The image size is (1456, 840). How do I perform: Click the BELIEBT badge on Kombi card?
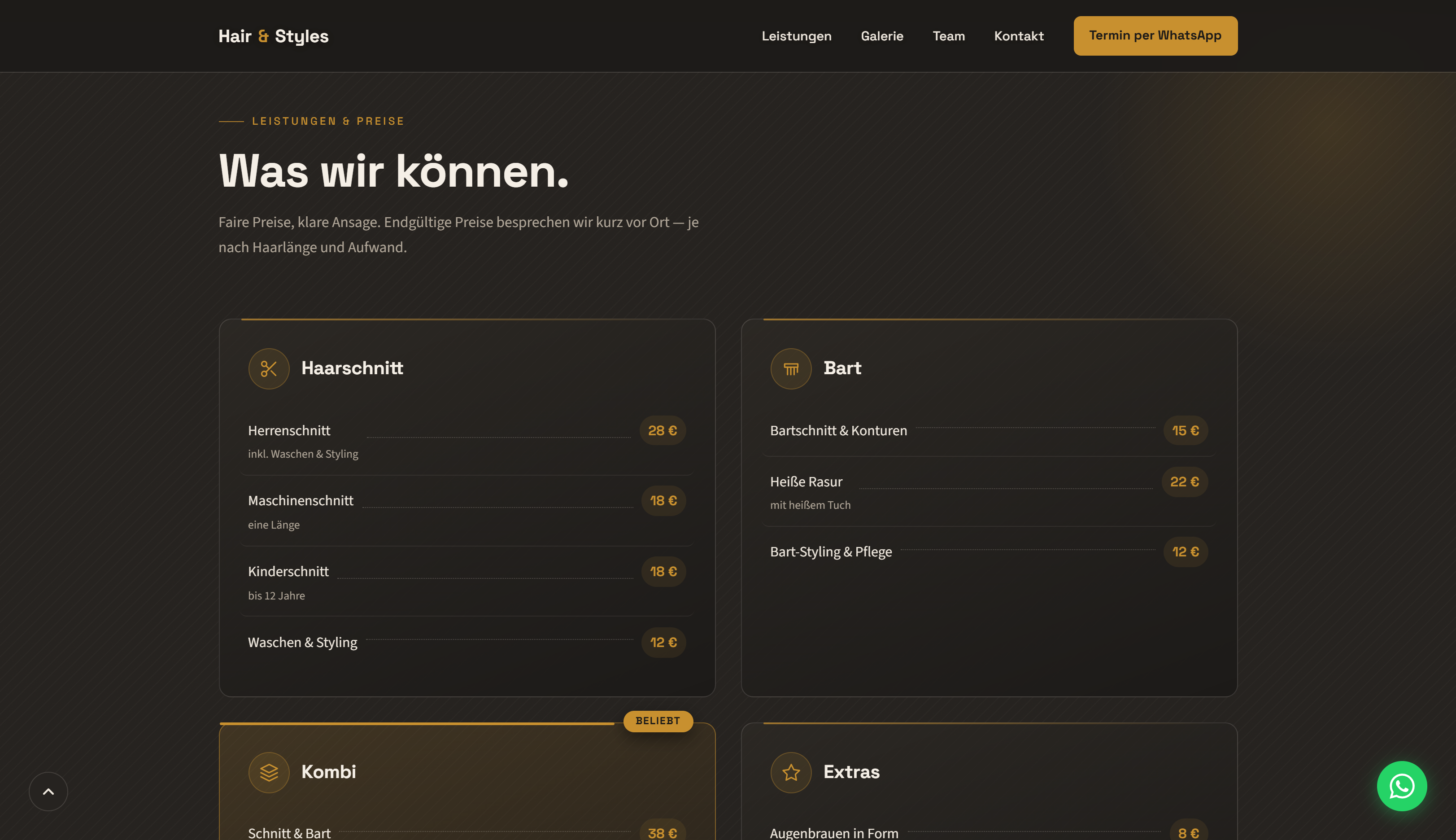[x=658, y=721]
